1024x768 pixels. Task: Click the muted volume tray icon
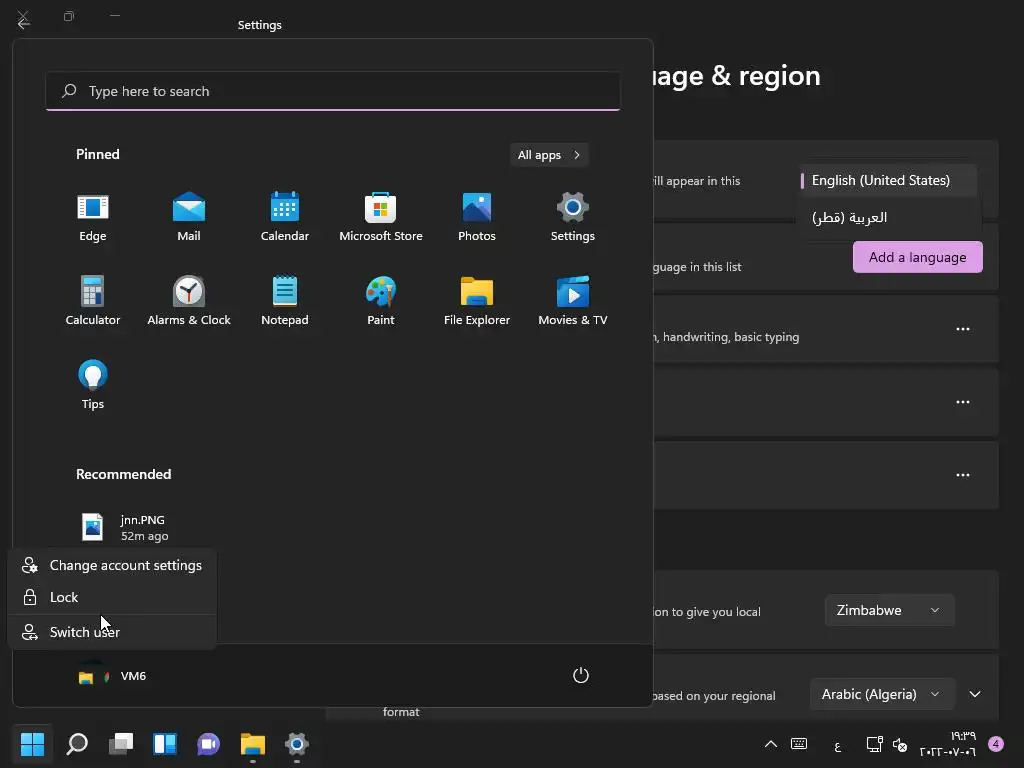coord(899,744)
